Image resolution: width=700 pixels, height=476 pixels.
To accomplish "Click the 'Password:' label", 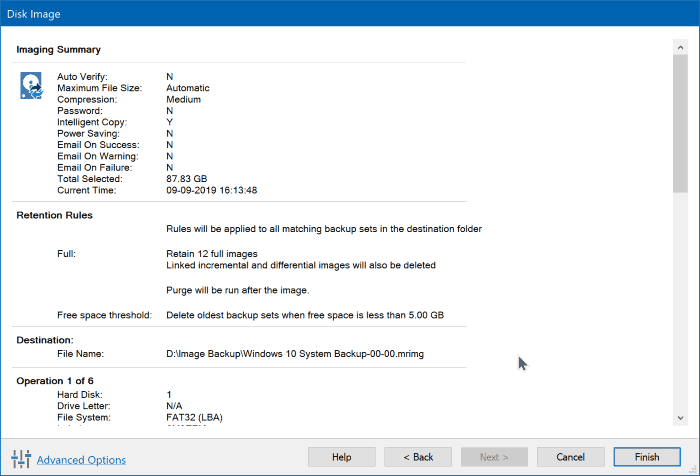I will 80,111.
